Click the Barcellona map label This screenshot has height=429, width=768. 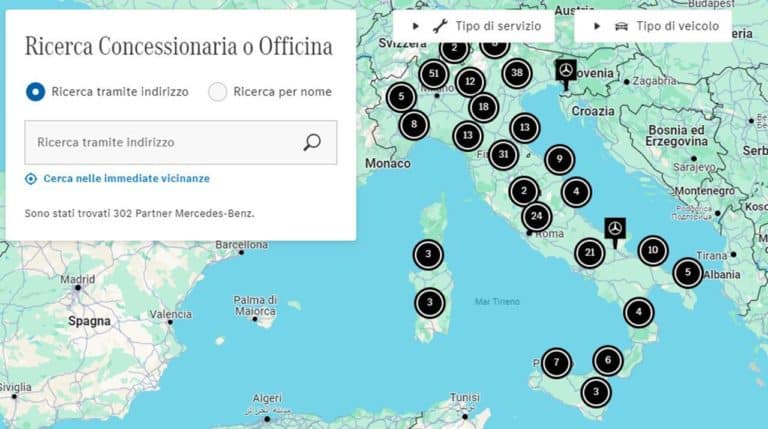coord(242,245)
